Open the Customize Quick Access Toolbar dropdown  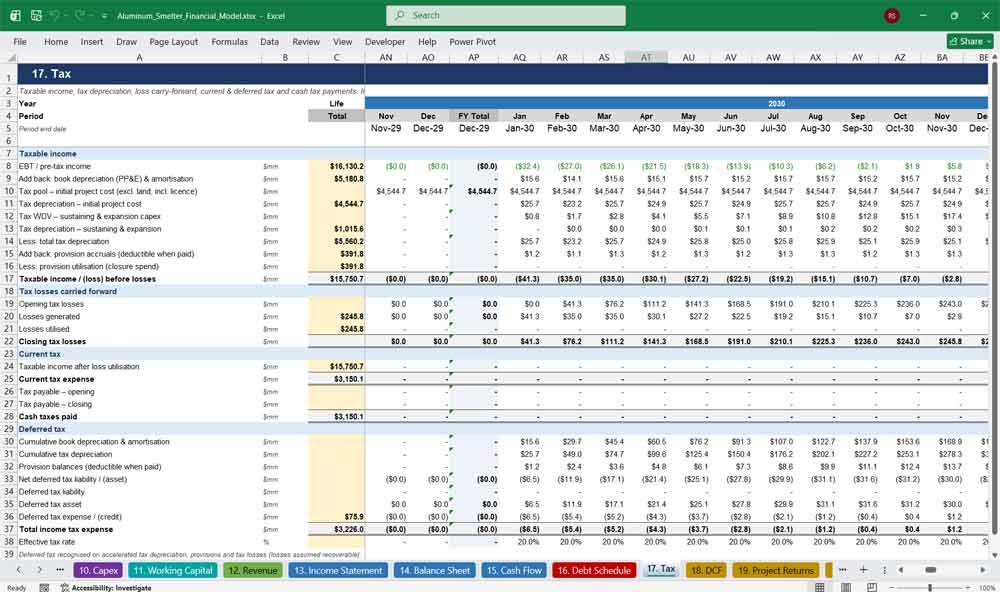104,16
